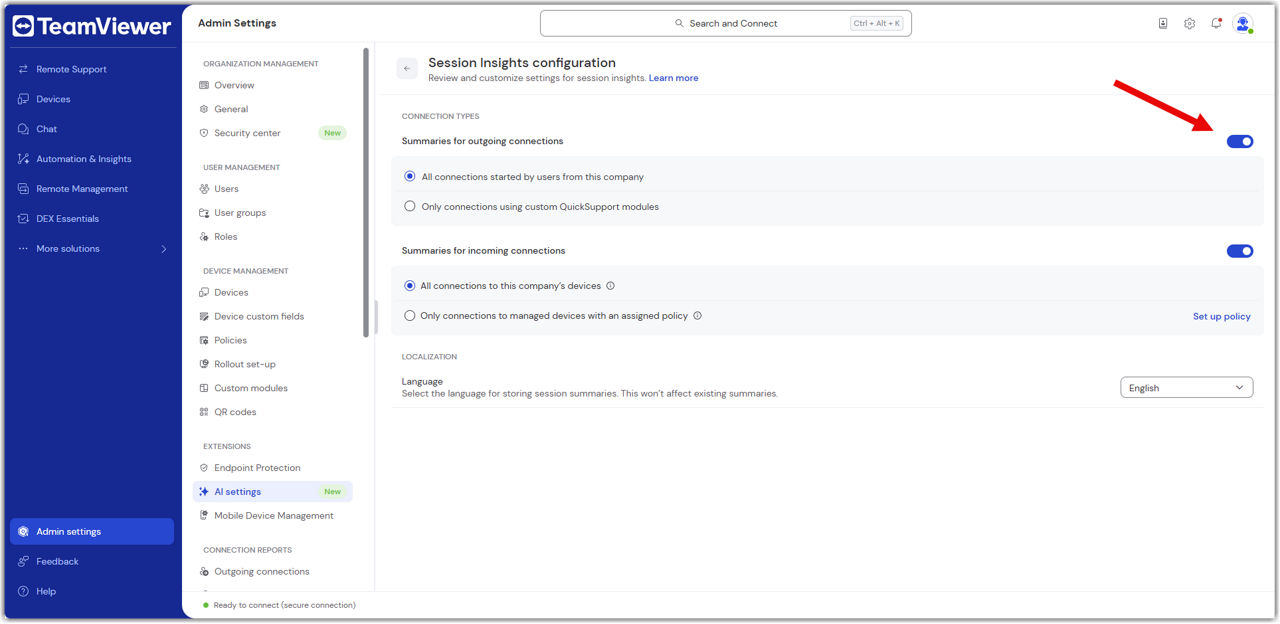
Task: Click the Outgoing connections report icon
Action: point(204,572)
